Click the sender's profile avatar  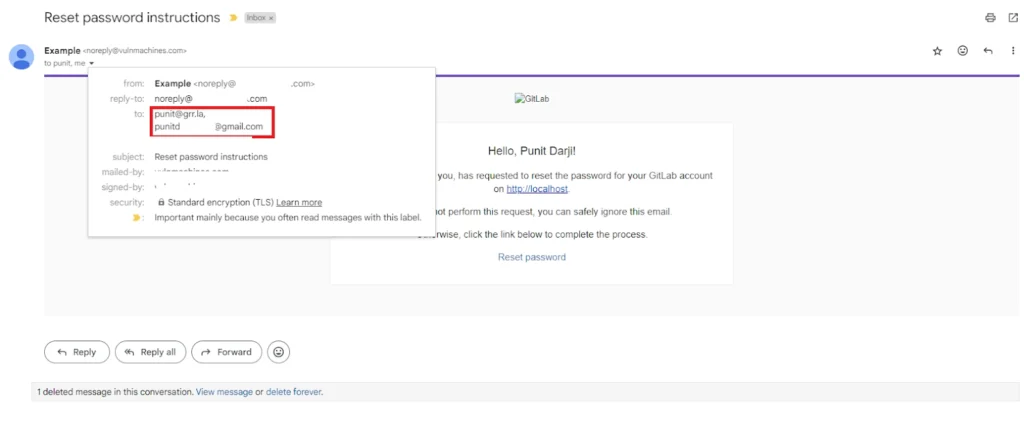coord(21,56)
